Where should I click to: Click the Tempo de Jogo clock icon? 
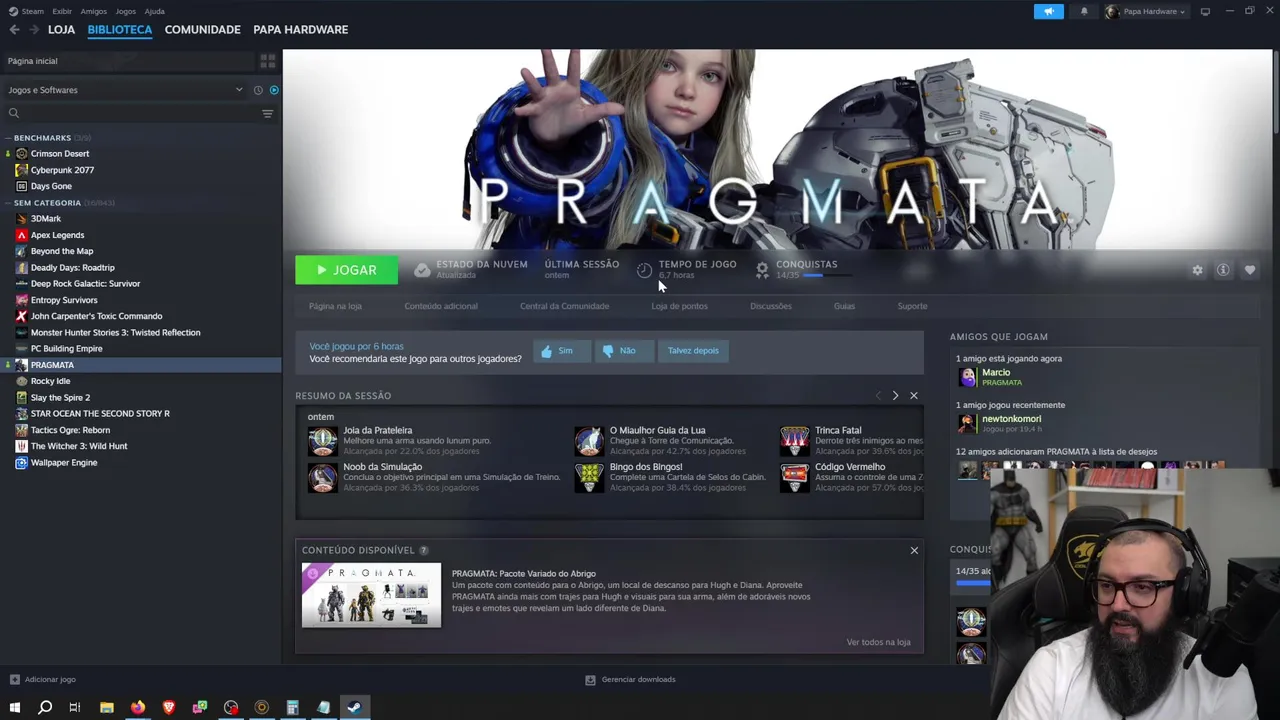click(644, 269)
